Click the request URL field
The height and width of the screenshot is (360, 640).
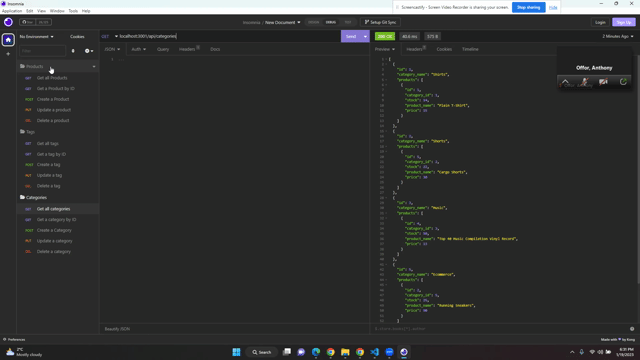tap(229, 36)
